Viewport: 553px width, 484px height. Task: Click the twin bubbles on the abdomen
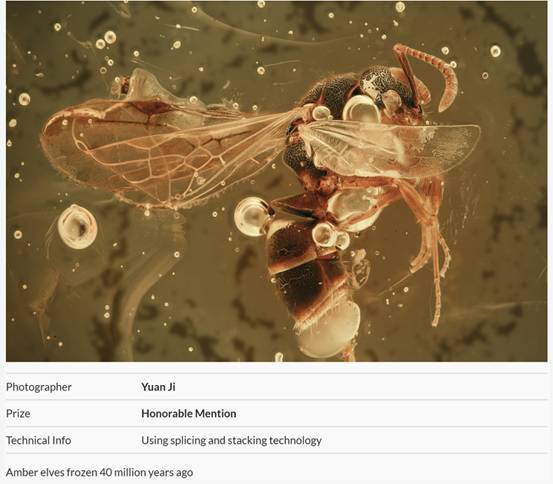(x=331, y=236)
